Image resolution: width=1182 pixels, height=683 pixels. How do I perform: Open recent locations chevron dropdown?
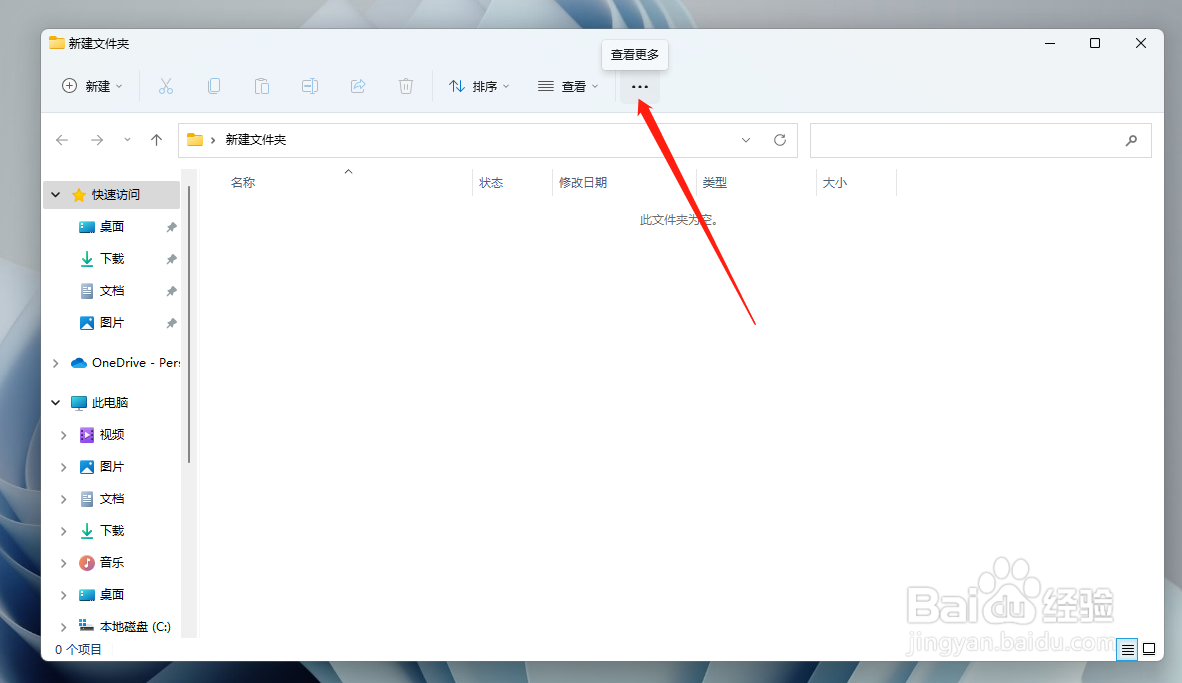pyautogui.click(x=127, y=140)
